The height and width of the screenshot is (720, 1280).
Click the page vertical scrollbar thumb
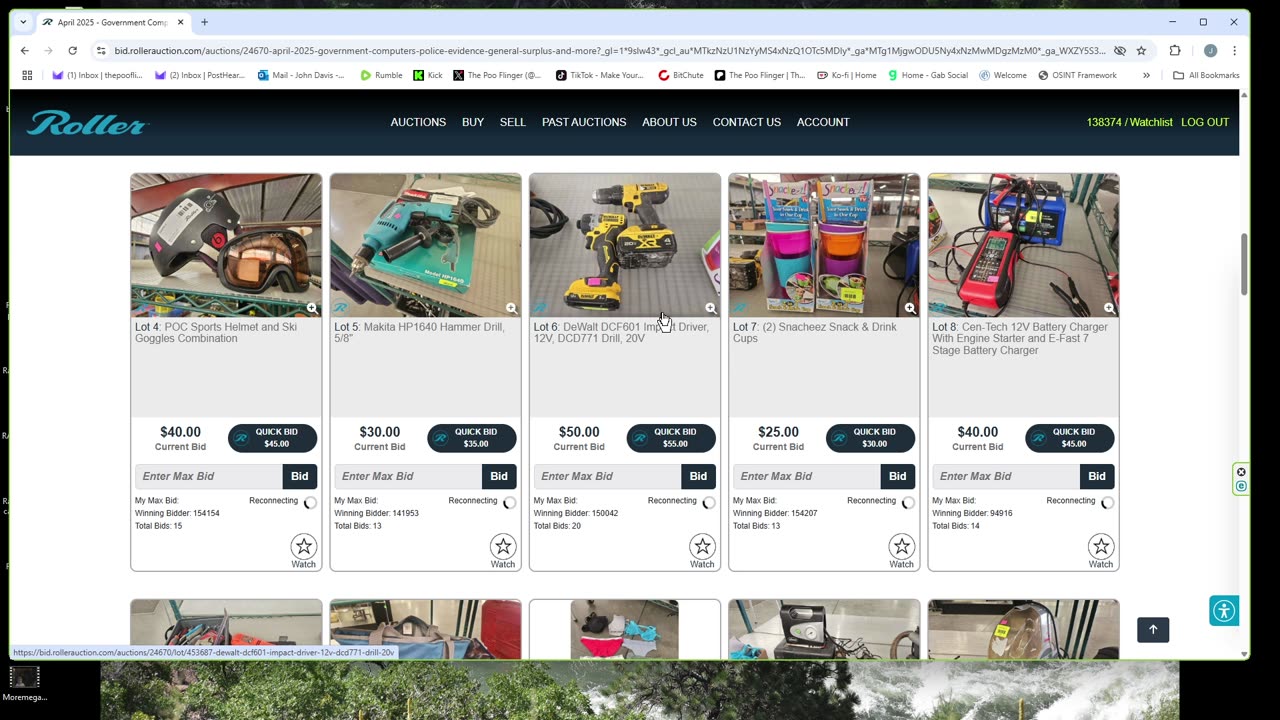(x=1244, y=264)
